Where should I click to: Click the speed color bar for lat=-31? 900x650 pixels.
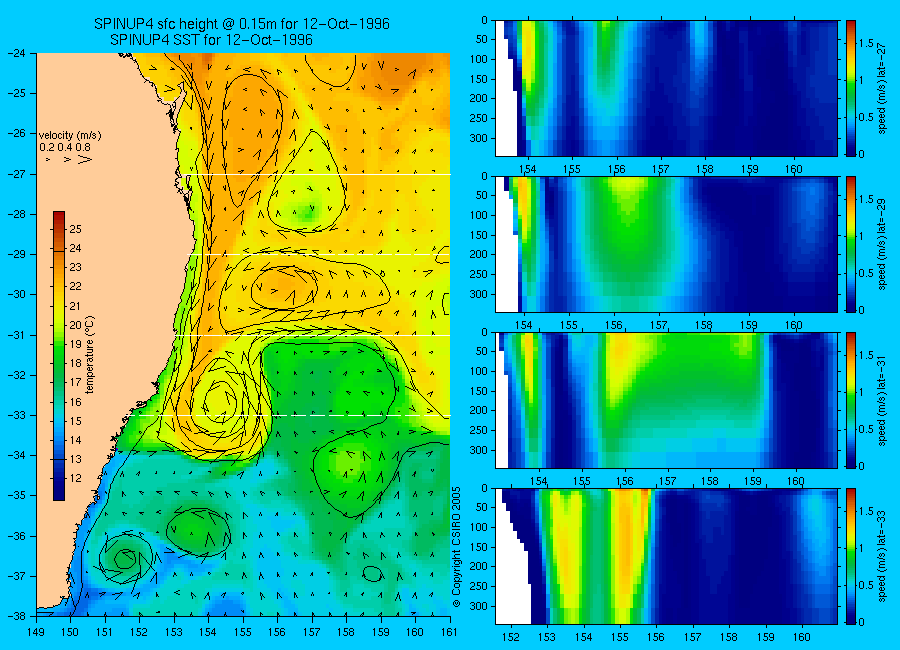tap(850, 400)
